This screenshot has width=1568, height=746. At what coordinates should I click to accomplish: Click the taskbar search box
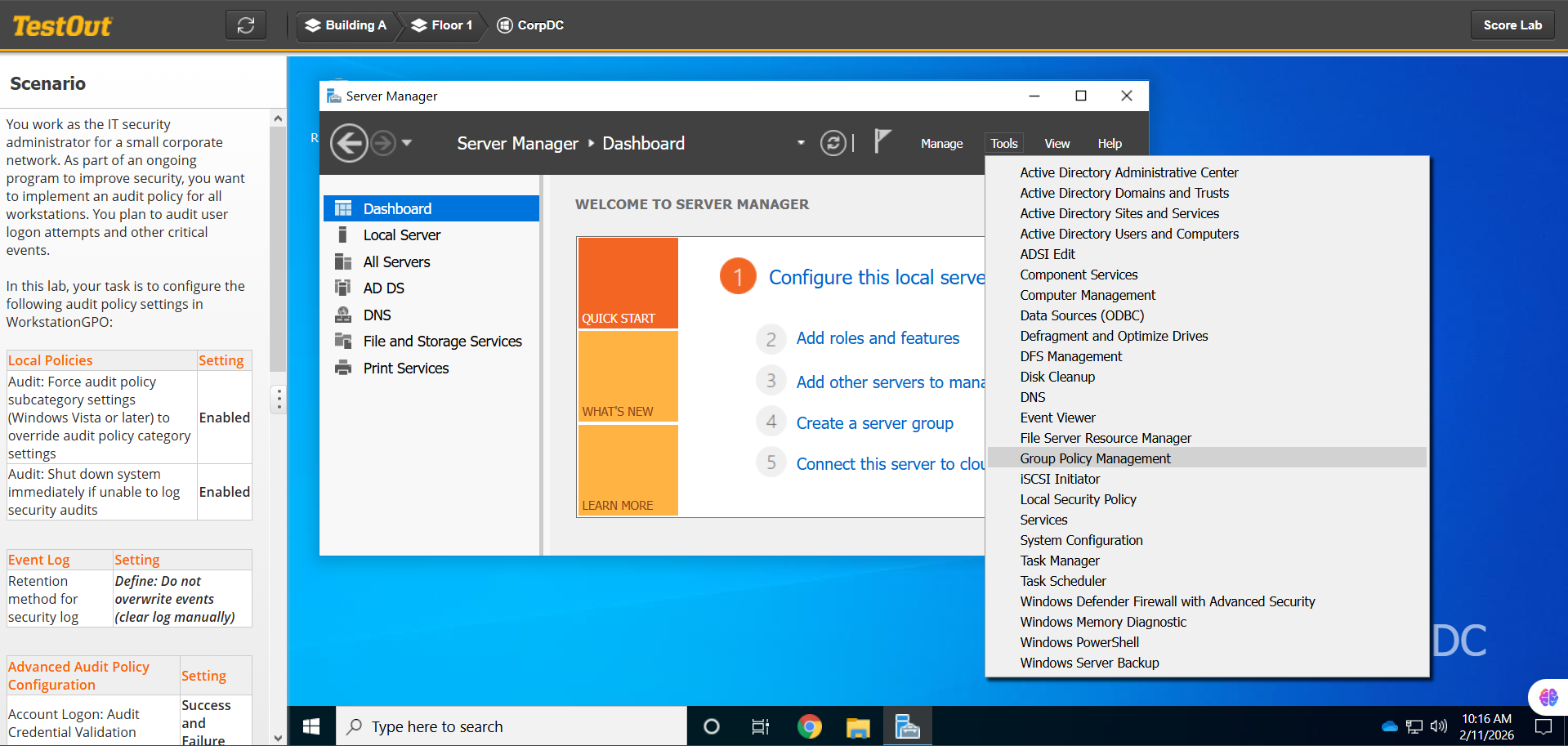coord(511,726)
